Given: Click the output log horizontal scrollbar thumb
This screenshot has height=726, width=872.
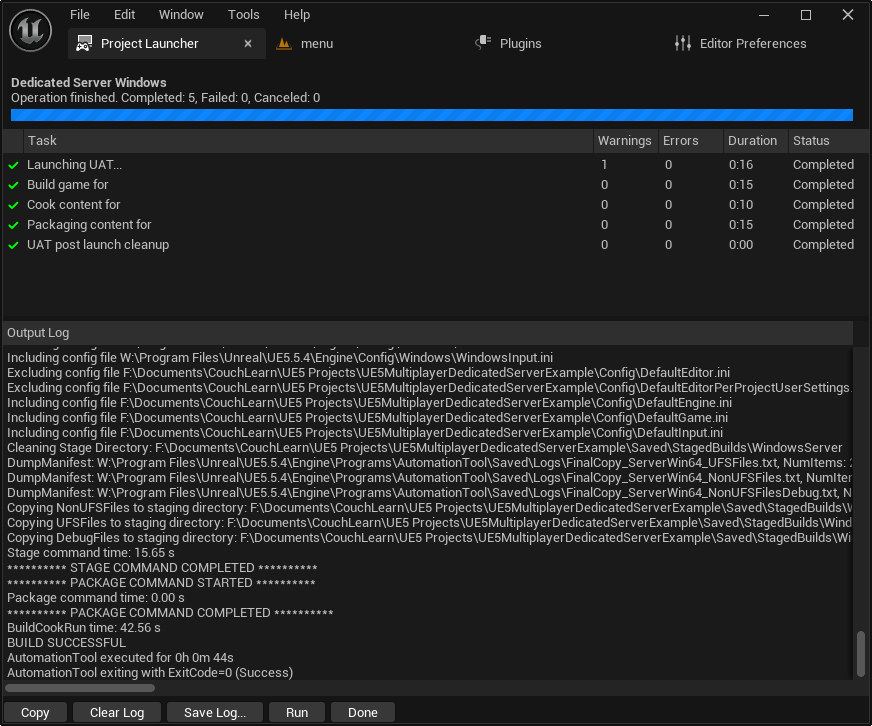Looking at the screenshot, I should [x=80, y=688].
